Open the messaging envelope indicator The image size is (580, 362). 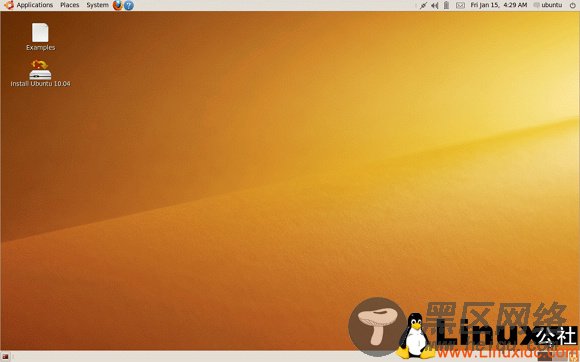pyautogui.click(x=460, y=5)
